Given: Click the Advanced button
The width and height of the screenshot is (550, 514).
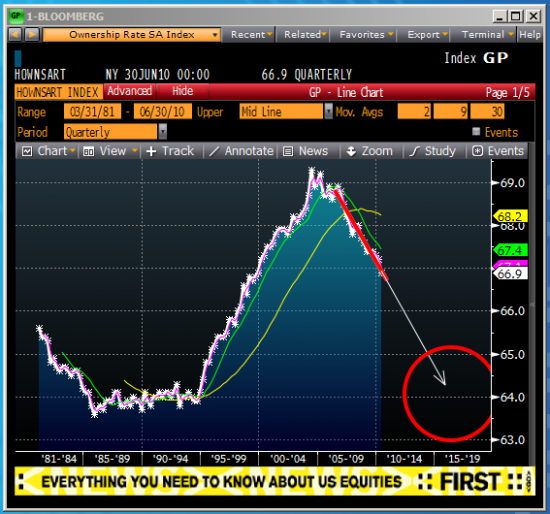Looking at the screenshot, I should point(129,91).
